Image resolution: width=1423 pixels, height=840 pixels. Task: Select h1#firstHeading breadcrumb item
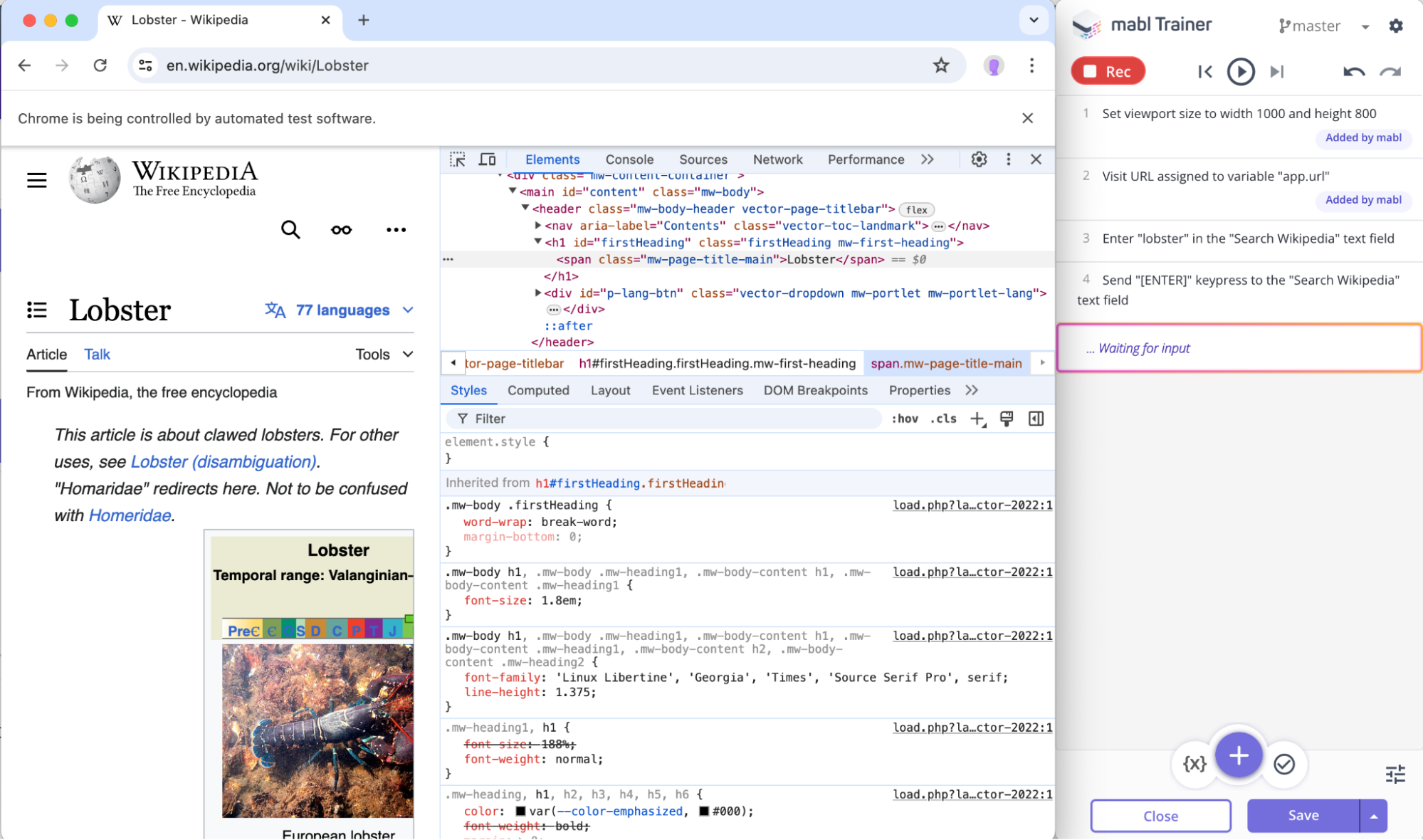click(x=717, y=363)
